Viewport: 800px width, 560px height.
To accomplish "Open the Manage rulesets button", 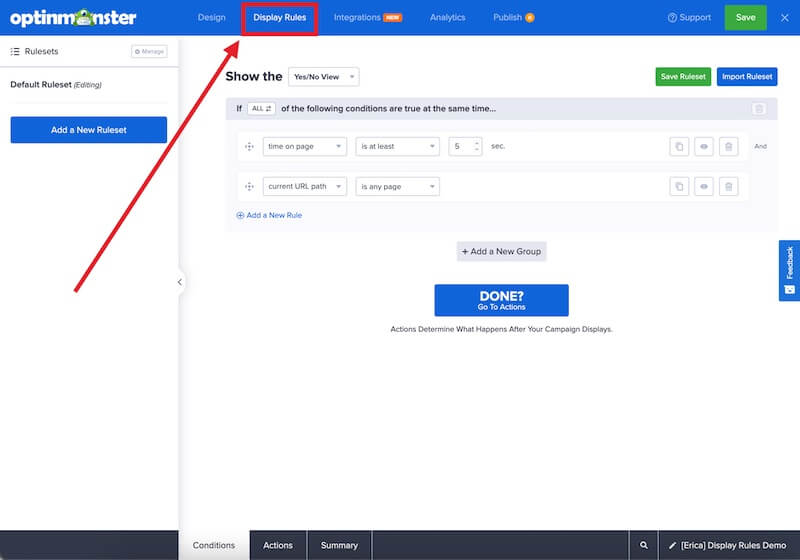I will (x=149, y=52).
